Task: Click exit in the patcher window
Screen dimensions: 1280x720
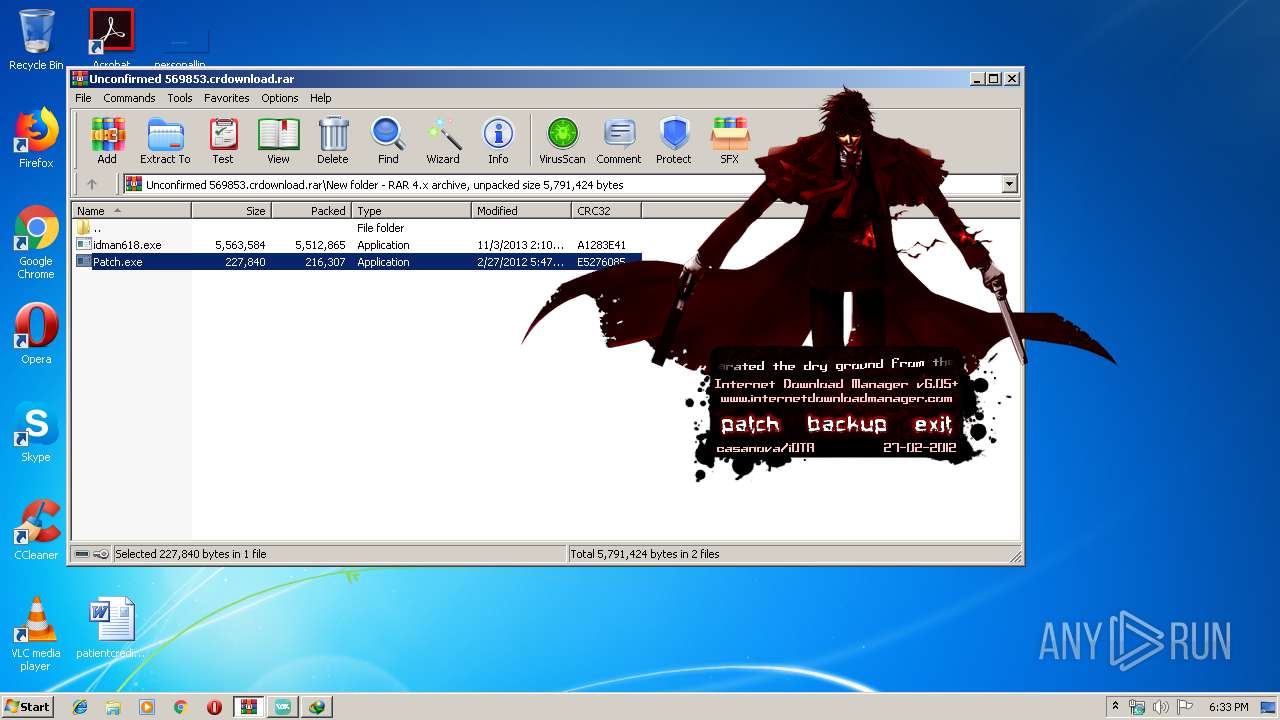Action: coord(932,425)
